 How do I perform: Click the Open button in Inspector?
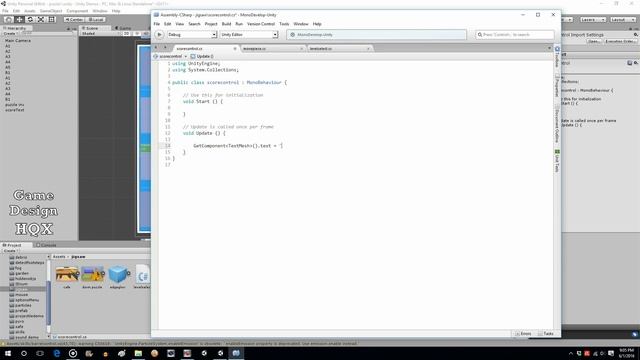tap(594, 41)
